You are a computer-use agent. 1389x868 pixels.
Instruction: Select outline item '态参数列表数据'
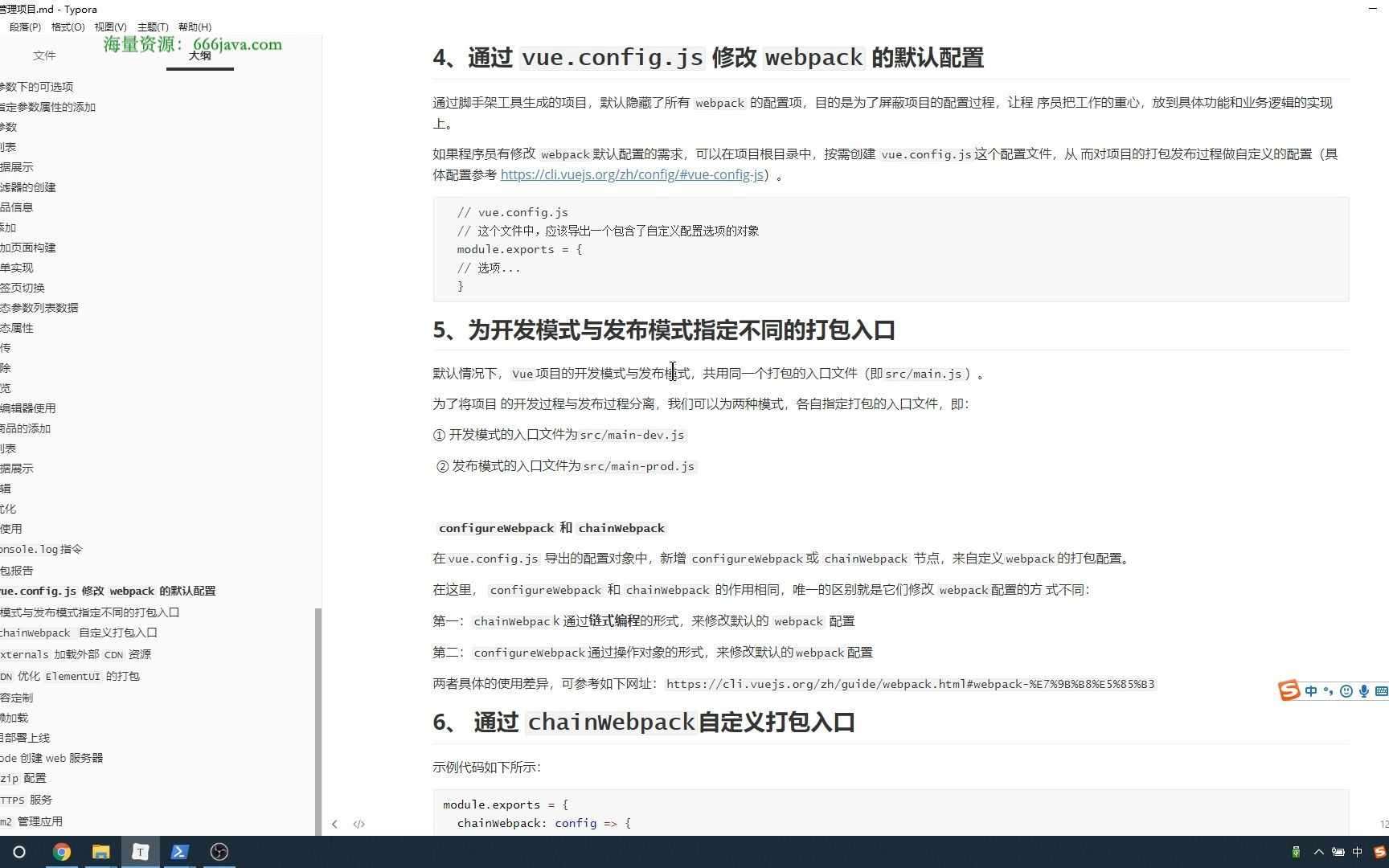pos(39,308)
